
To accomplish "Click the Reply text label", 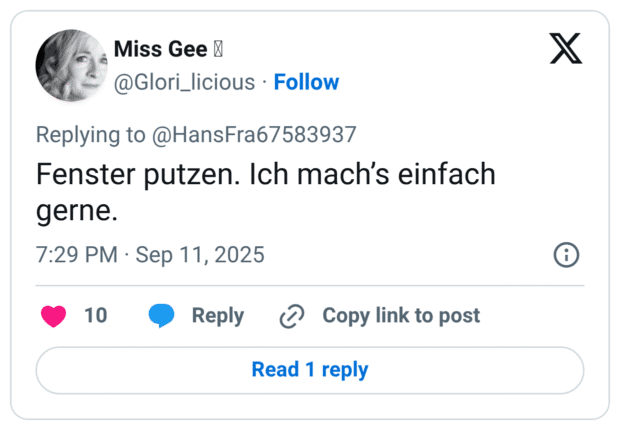I will [217, 316].
